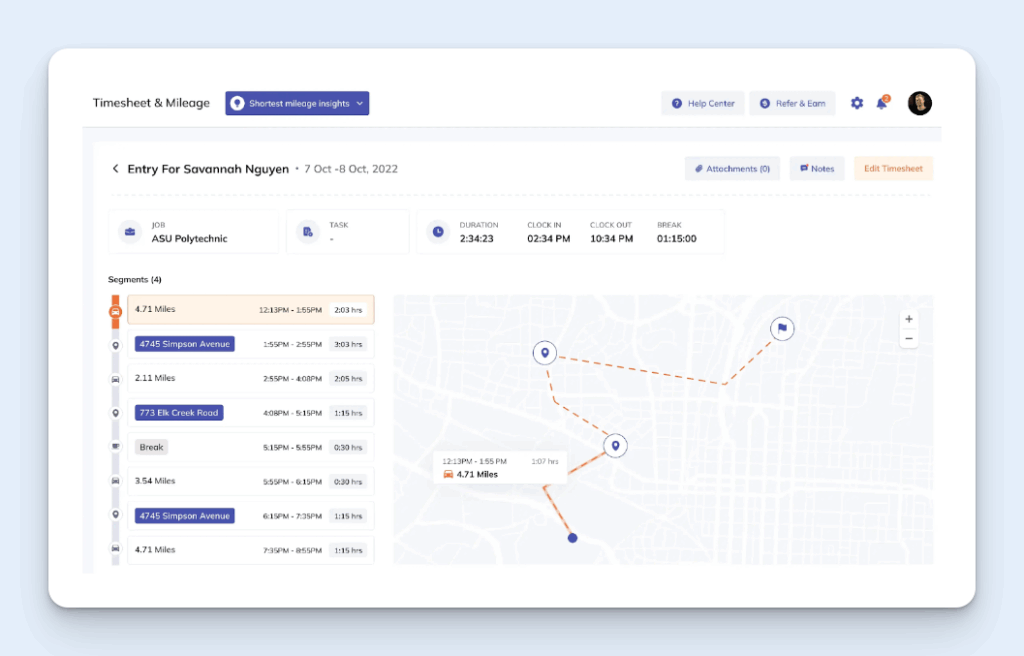This screenshot has height=656, width=1024.
Task: Select the 3.54 Miles segment
Action: [x=250, y=481]
